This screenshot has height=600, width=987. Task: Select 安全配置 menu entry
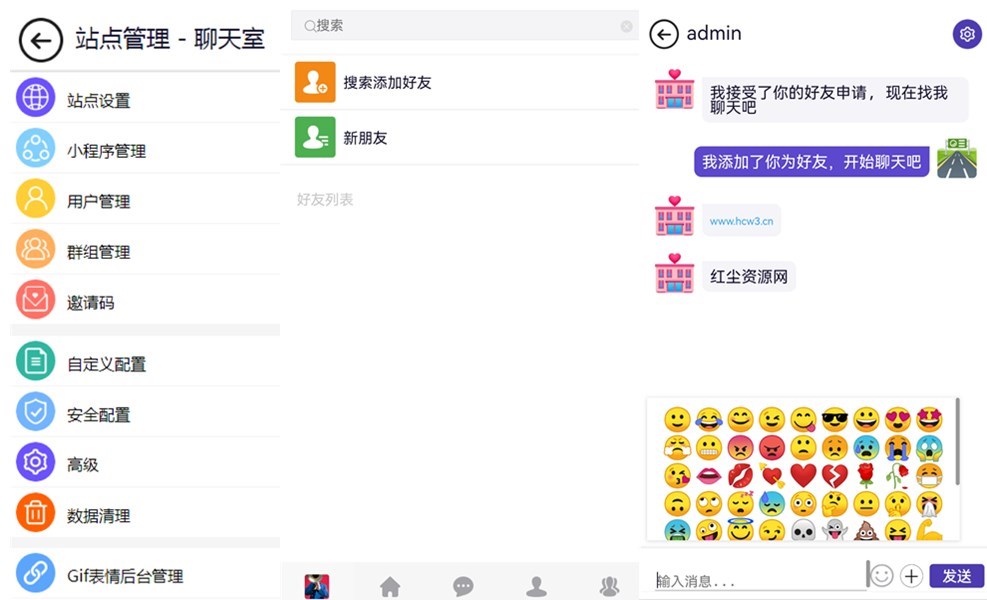145,412
